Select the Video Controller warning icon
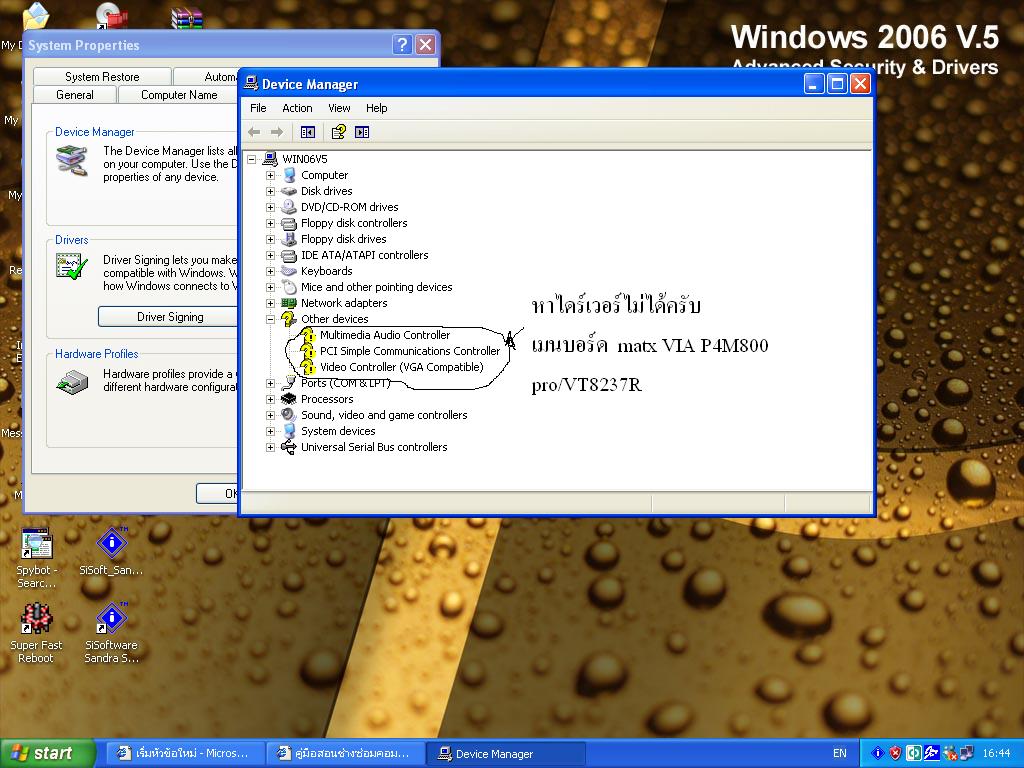The height and width of the screenshot is (768, 1024). pos(308,367)
